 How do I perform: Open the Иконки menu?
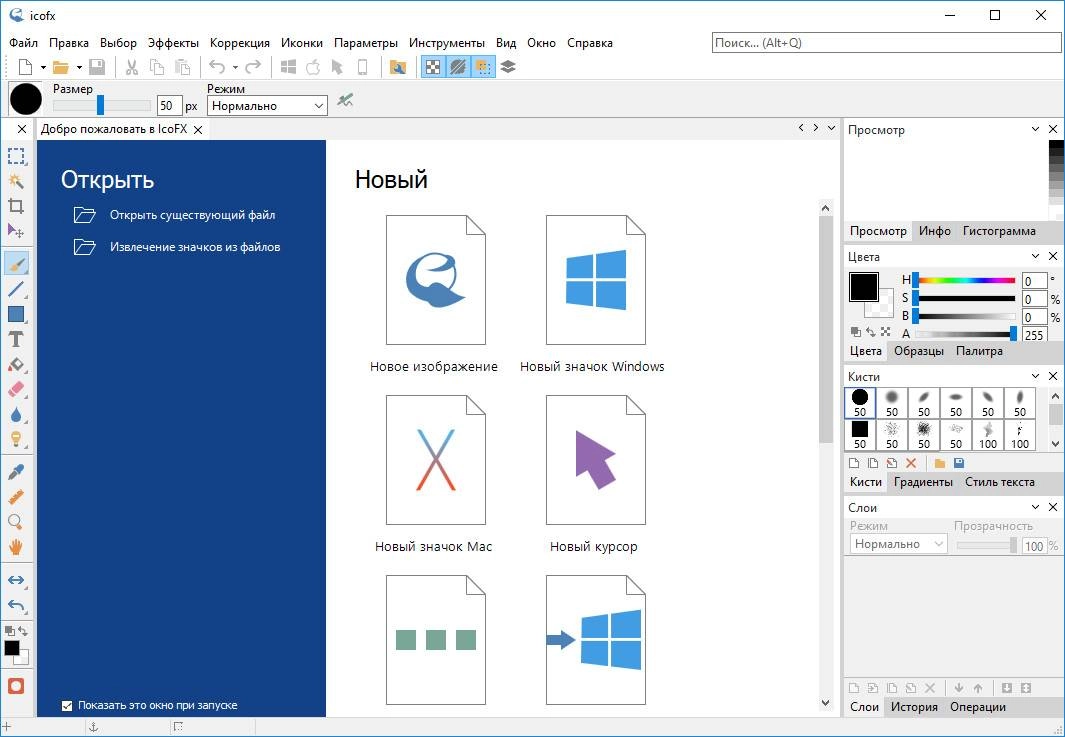pos(302,43)
